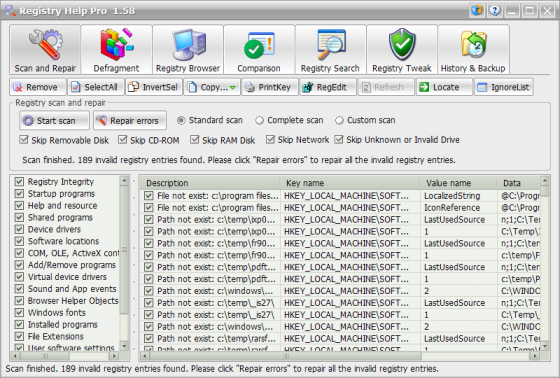Click the PrintKey toolbar icon

coord(250,87)
